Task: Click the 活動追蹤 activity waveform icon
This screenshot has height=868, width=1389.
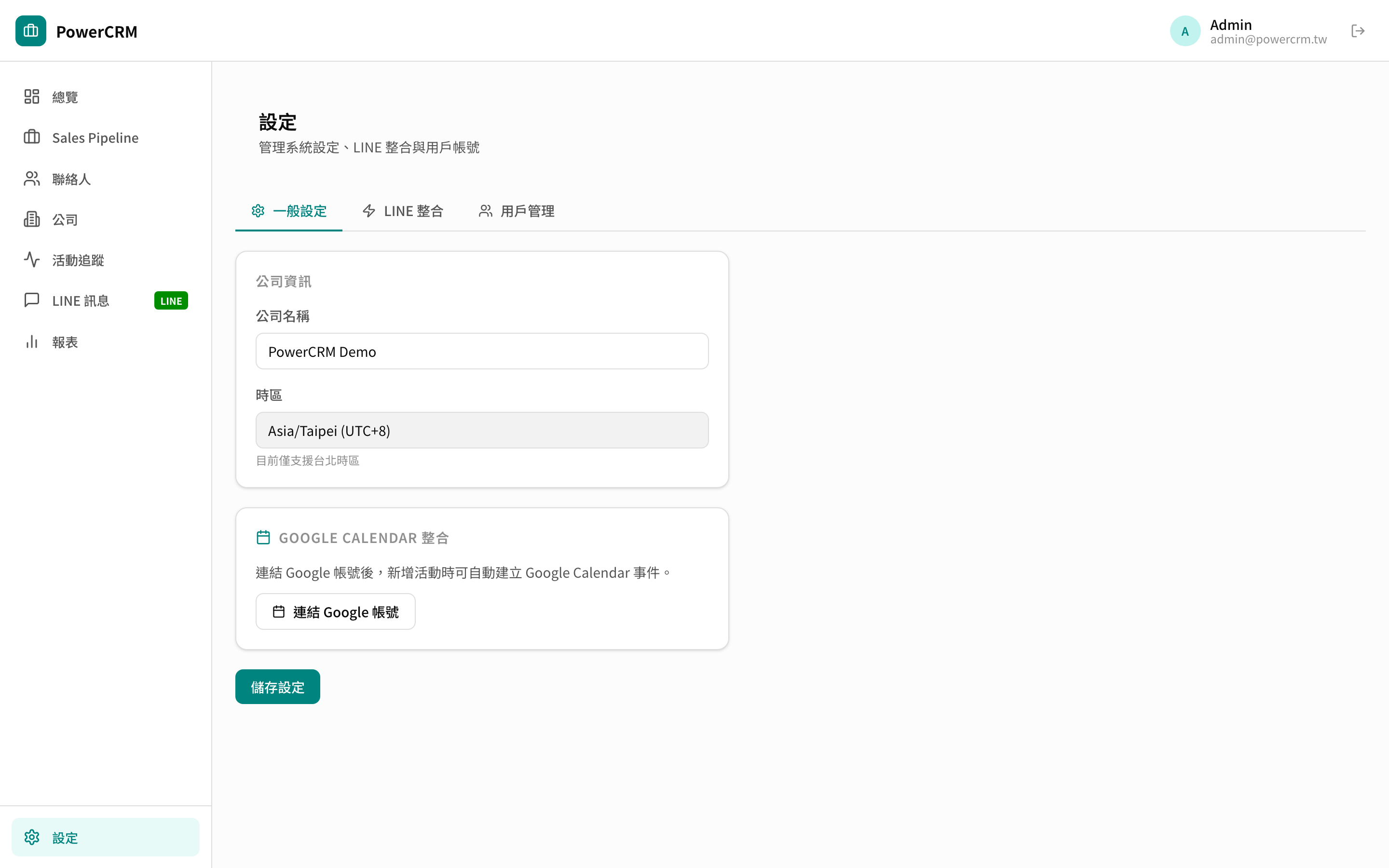Action: pyautogui.click(x=31, y=259)
